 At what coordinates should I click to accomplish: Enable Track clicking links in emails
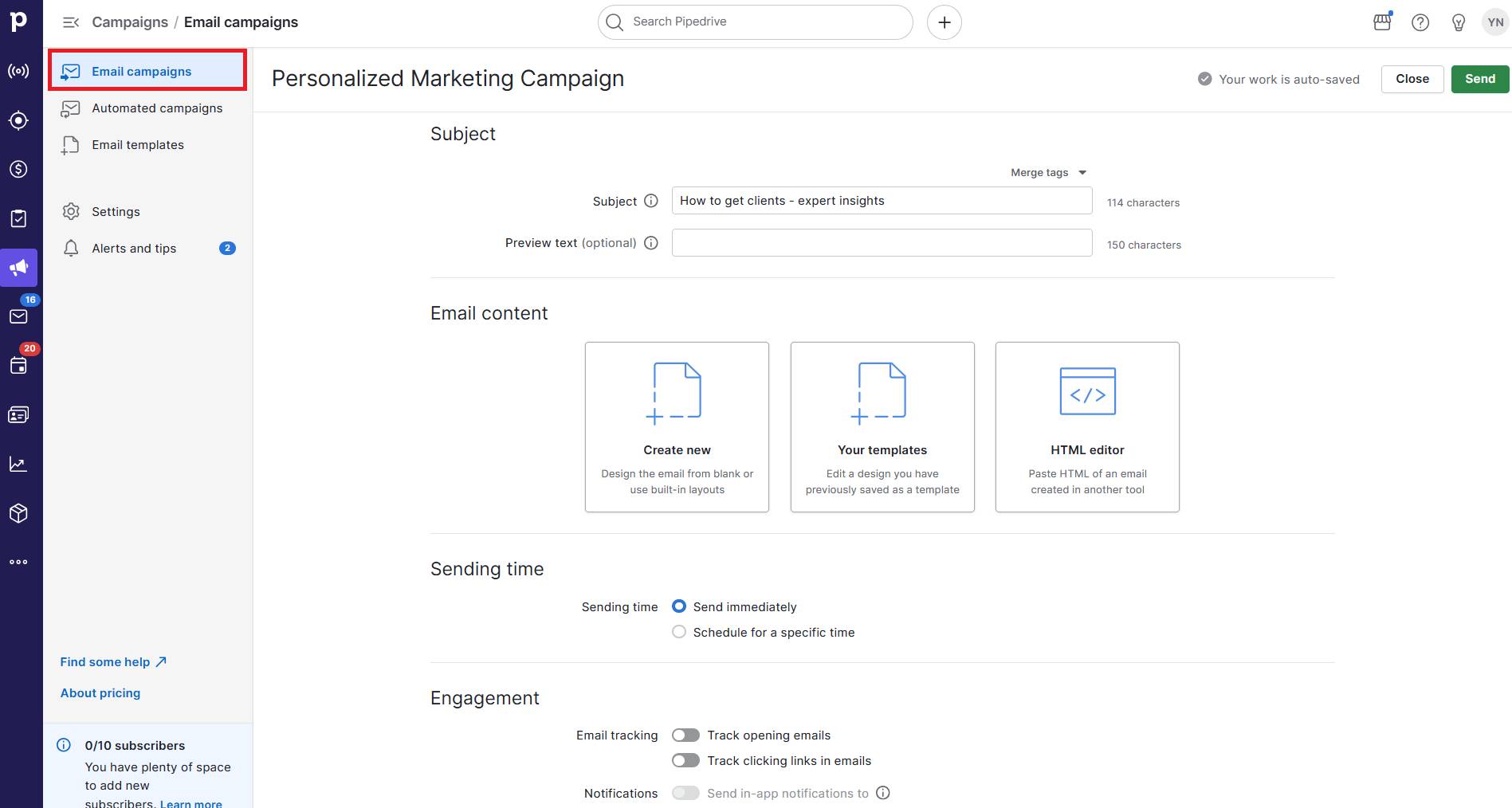pos(685,760)
